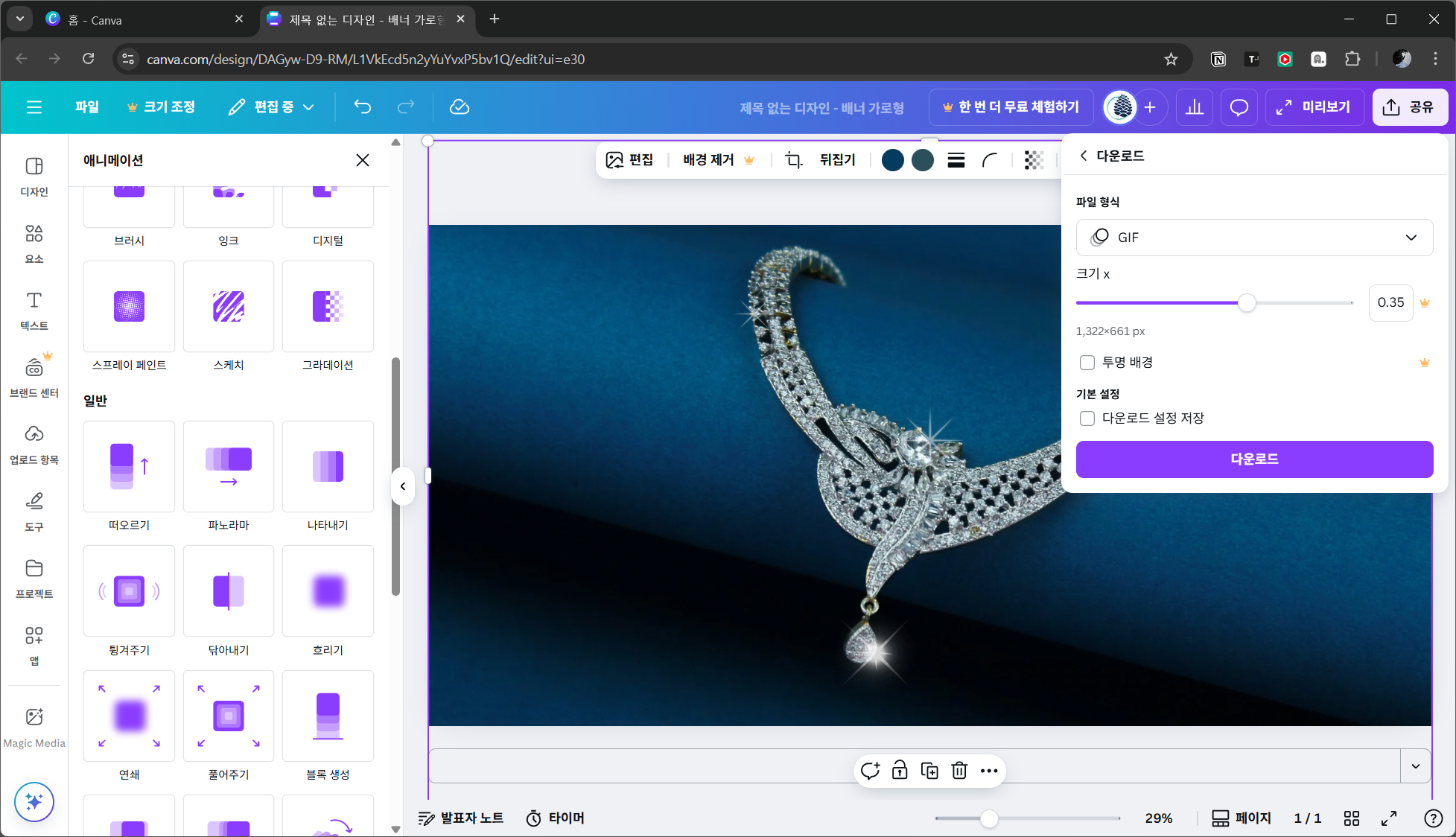Click the dark blue color swatch
1456x837 pixels.
(892, 160)
